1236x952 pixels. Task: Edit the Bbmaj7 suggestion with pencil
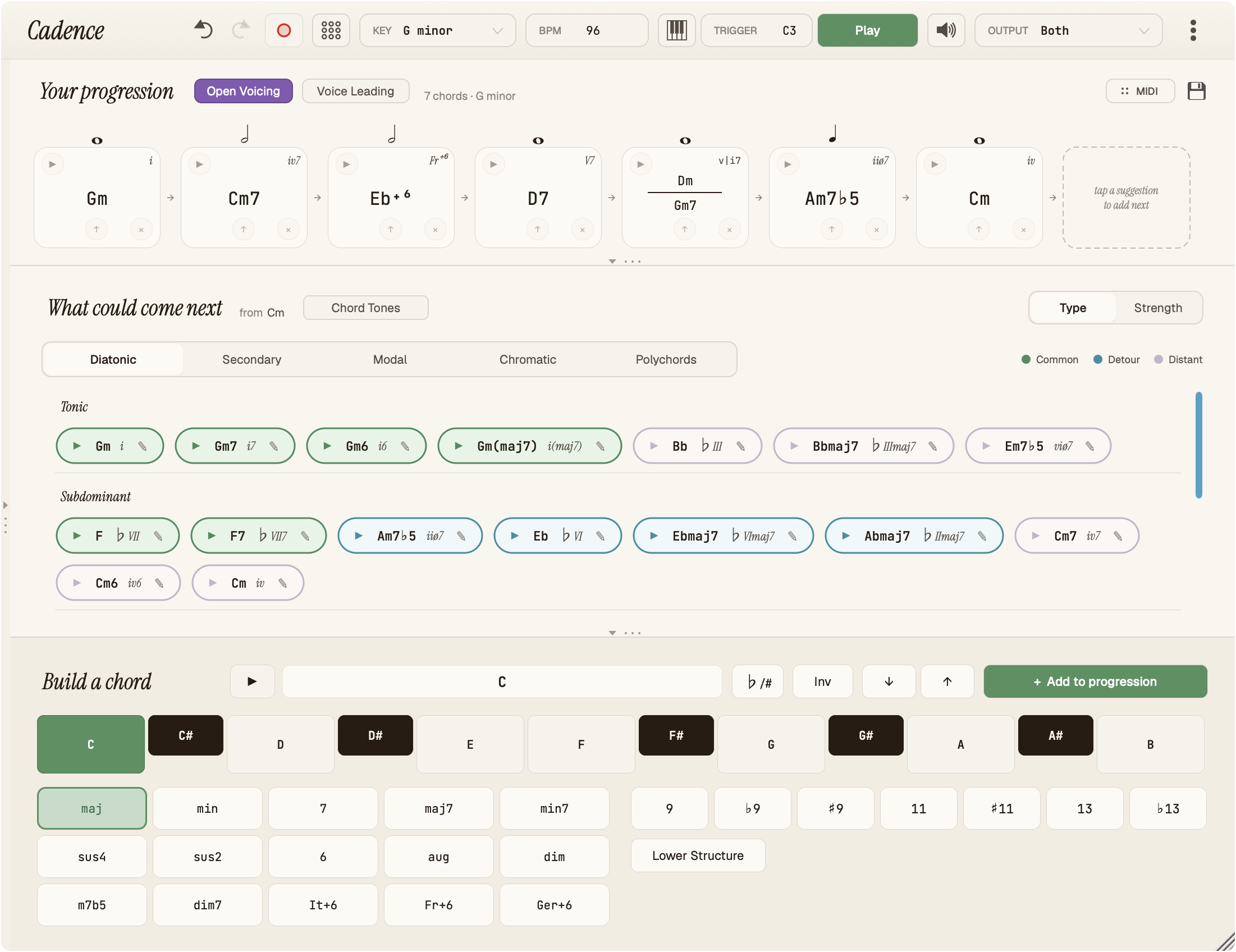(x=933, y=446)
